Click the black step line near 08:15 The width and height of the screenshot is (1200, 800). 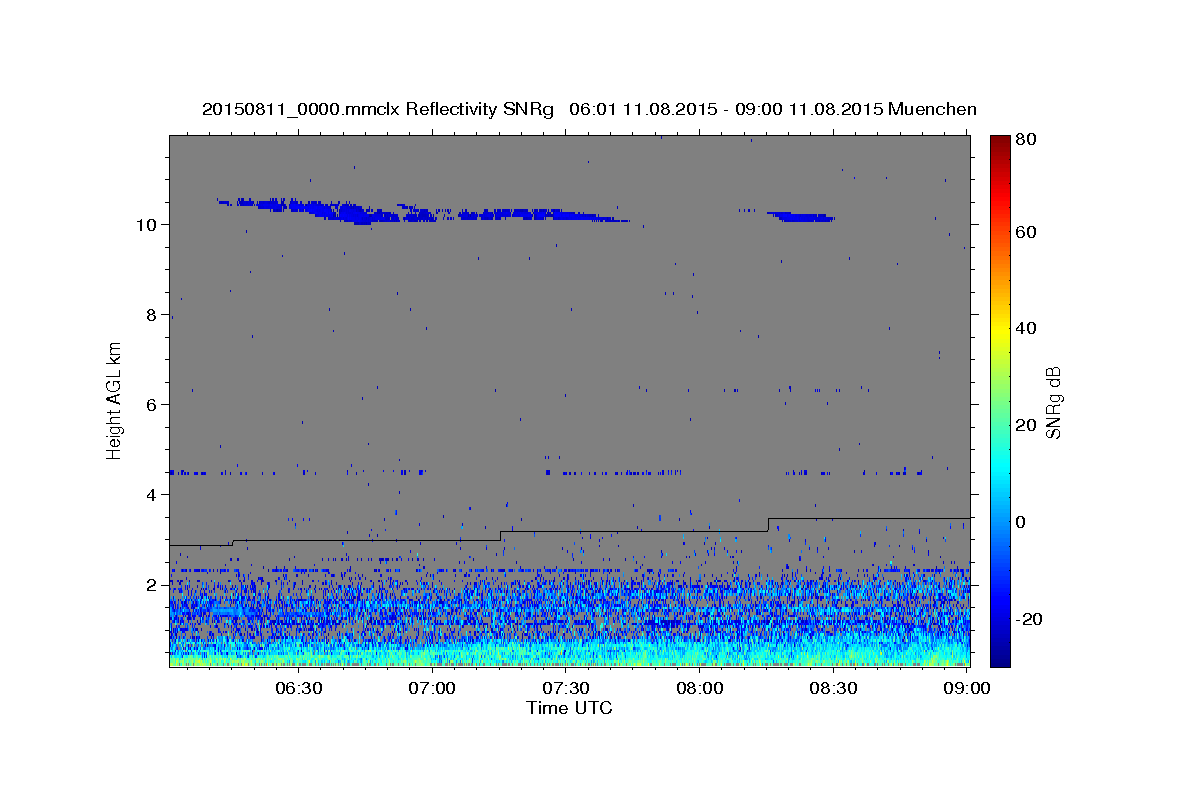768,524
